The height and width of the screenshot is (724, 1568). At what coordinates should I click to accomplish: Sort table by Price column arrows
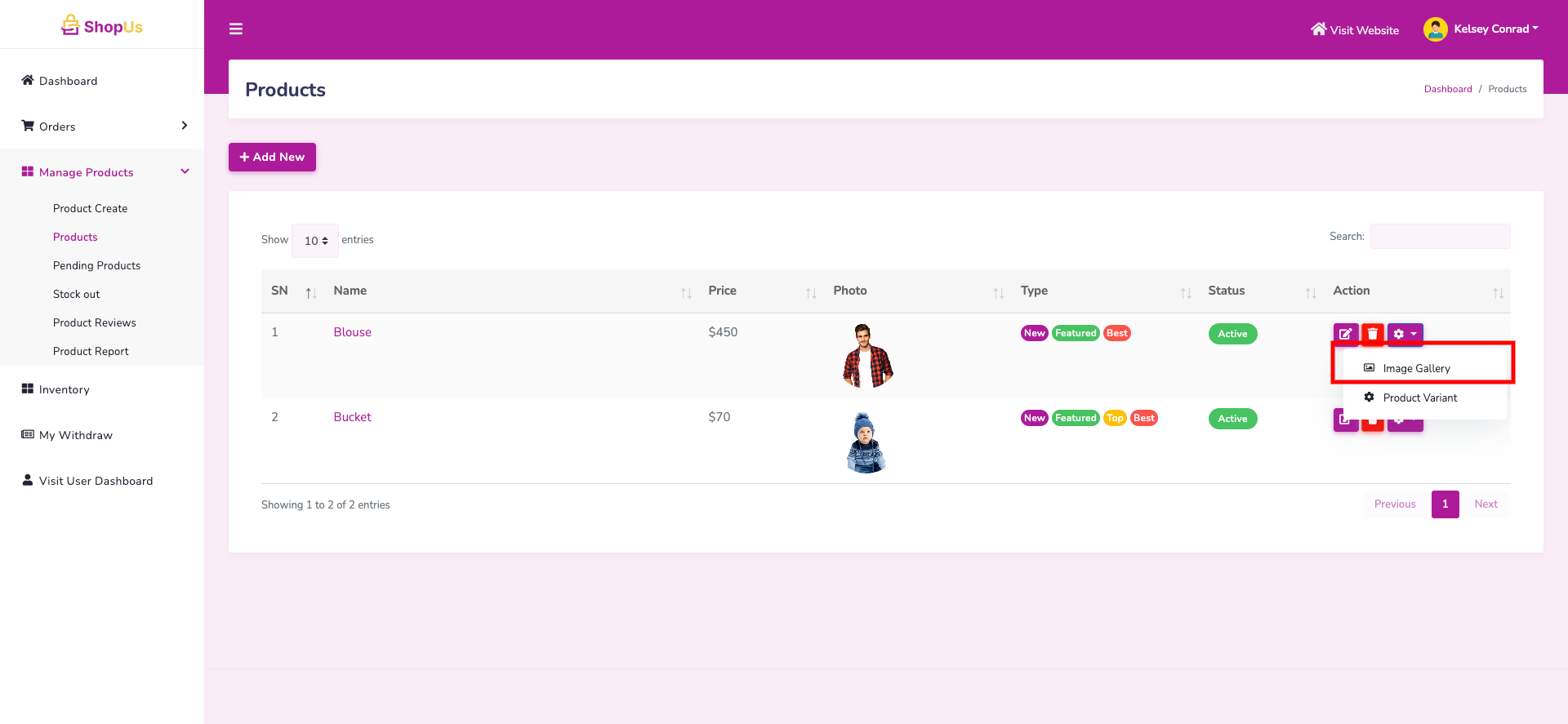810,293
